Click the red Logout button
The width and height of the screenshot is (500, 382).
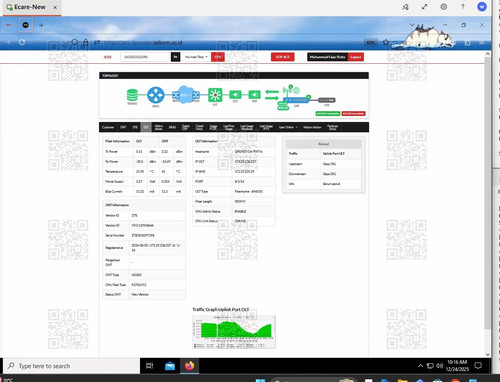tap(356, 57)
